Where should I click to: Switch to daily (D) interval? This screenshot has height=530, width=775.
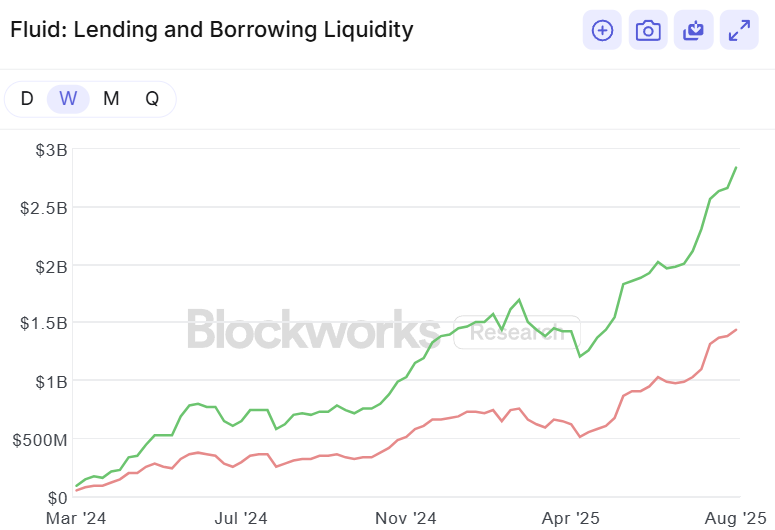(x=27, y=99)
